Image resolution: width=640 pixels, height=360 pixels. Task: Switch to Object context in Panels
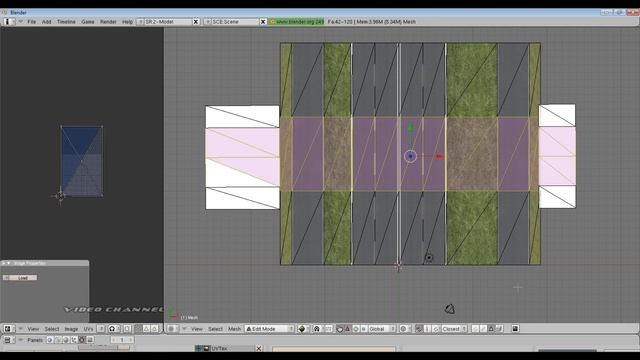click(74, 340)
